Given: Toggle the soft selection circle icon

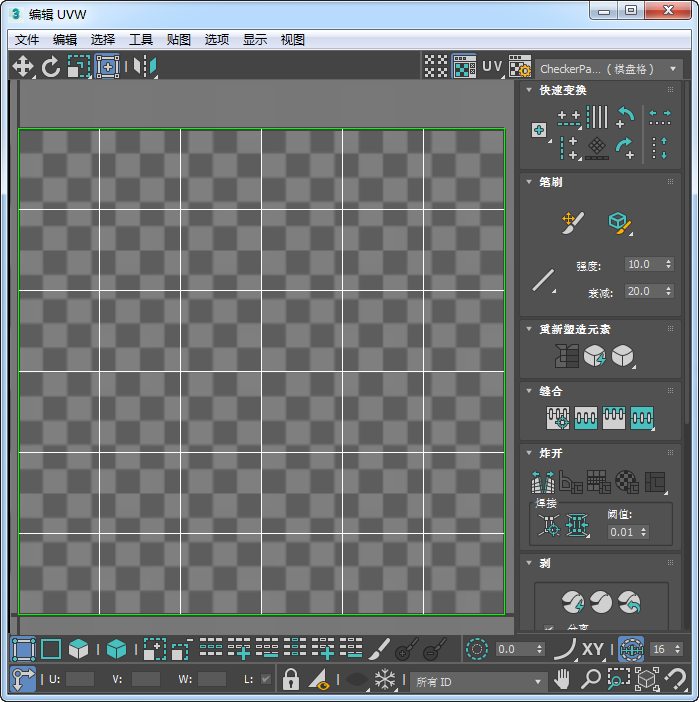Looking at the screenshot, I should (477, 649).
